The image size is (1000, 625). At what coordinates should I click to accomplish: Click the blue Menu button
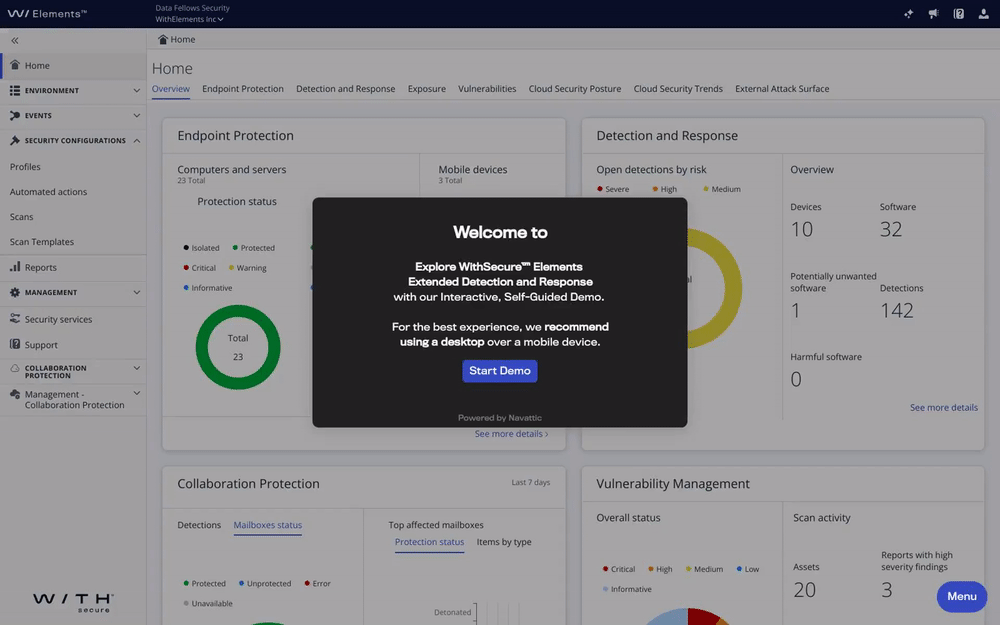point(962,596)
